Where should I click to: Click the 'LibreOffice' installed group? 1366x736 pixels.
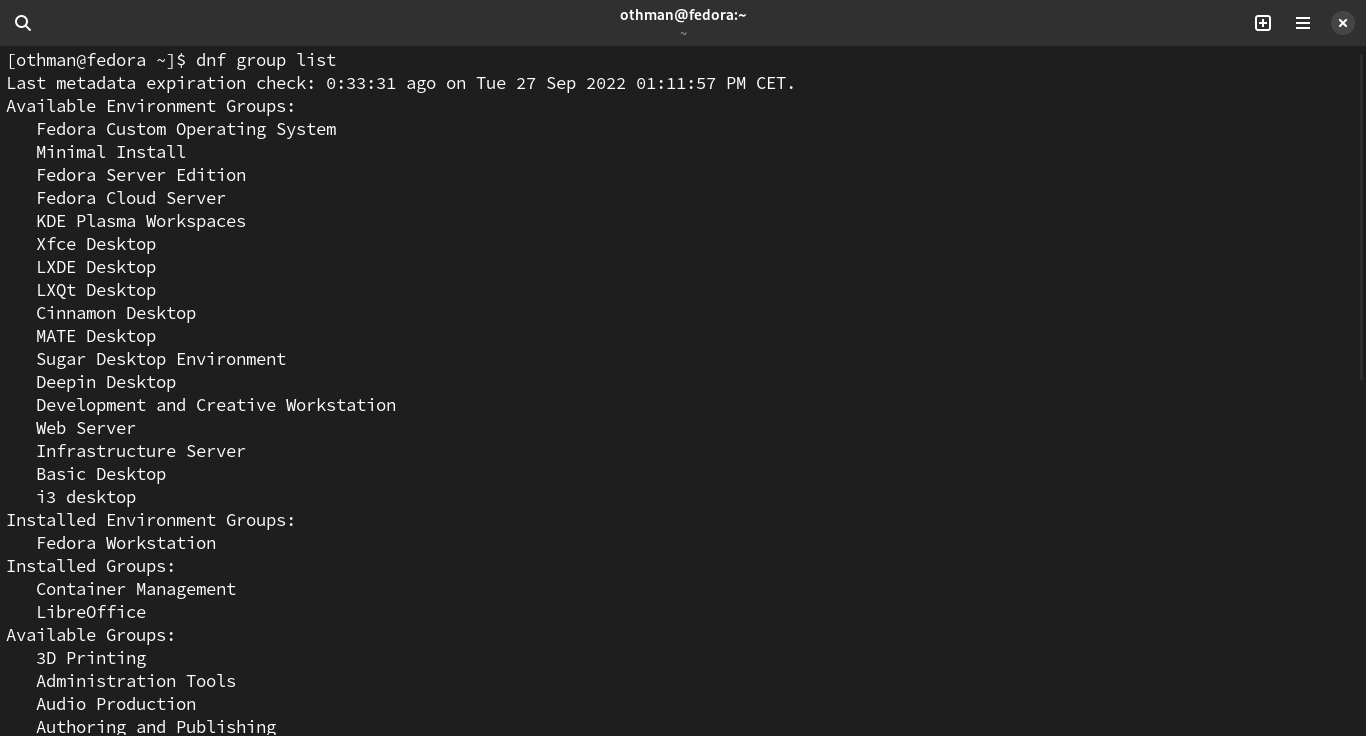(91, 612)
